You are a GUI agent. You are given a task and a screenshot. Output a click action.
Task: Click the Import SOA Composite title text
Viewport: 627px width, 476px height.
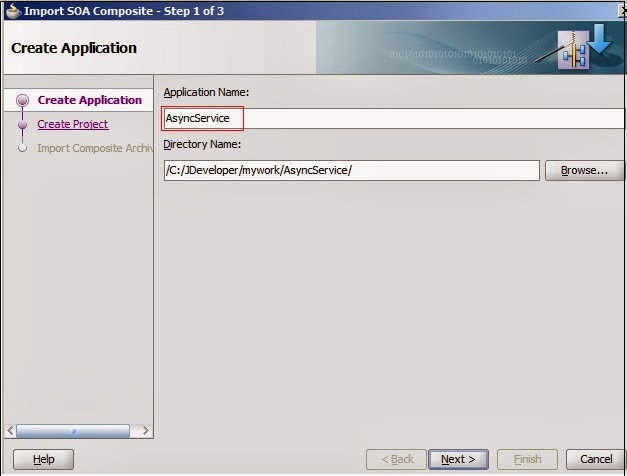point(124,11)
